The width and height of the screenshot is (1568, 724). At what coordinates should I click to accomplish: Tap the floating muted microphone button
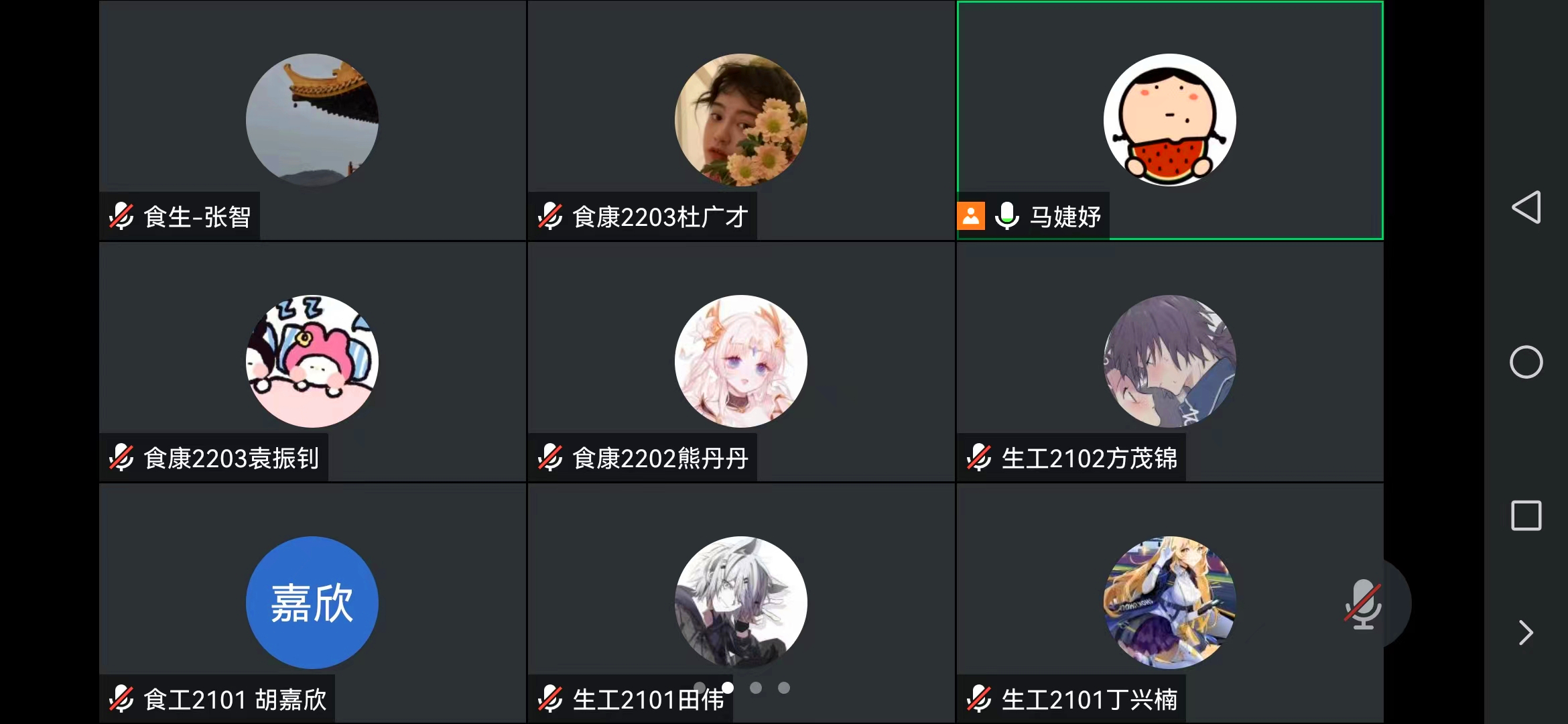pyautogui.click(x=1364, y=604)
